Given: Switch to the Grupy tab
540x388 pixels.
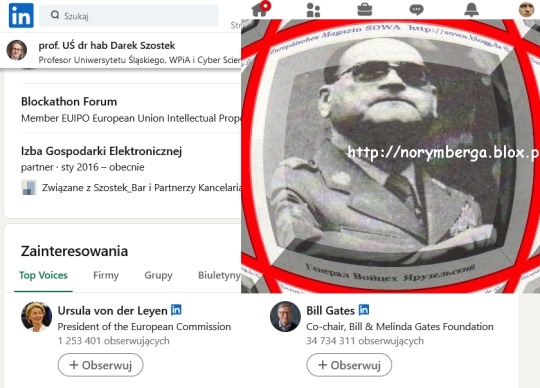Looking at the screenshot, I should (158, 275).
